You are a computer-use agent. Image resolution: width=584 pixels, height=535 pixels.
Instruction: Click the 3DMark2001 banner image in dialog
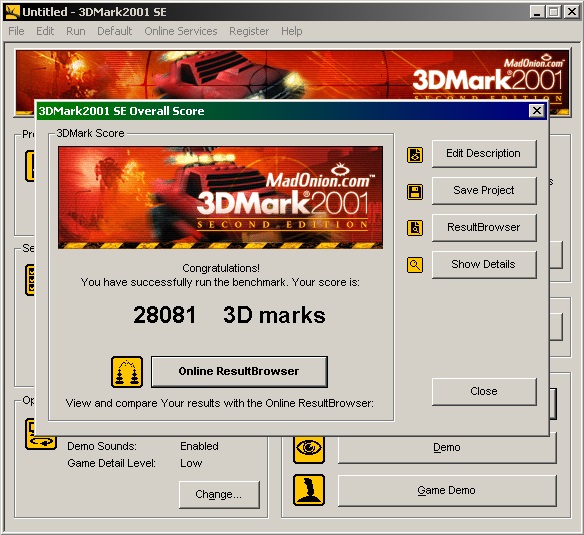click(220, 197)
